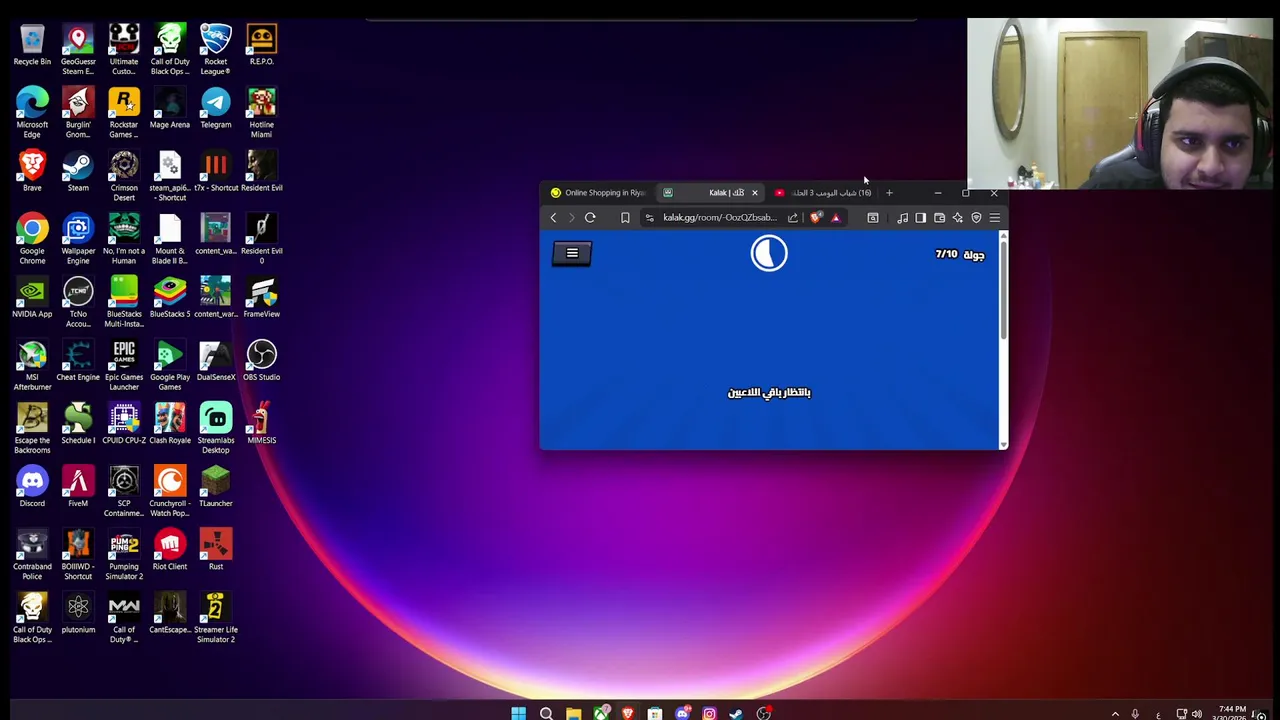Open Brave playlist music note icon

(x=903, y=218)
